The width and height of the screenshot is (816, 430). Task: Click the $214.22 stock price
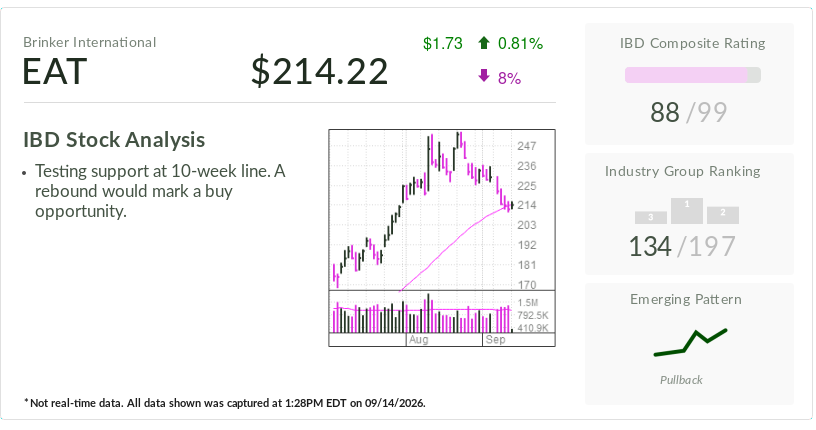pos(320,71)
